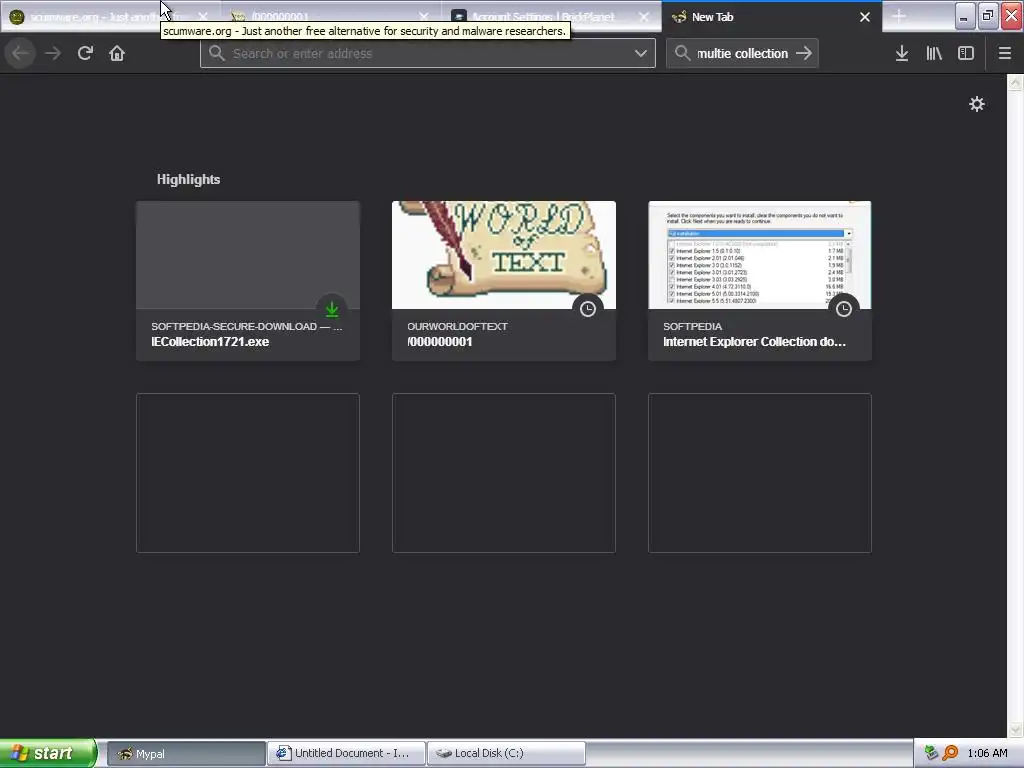Viewport: 1024px width, 768px height.
Task: Click the Highlights section heading
Action: pyautogui.click(x=188, y=180)
